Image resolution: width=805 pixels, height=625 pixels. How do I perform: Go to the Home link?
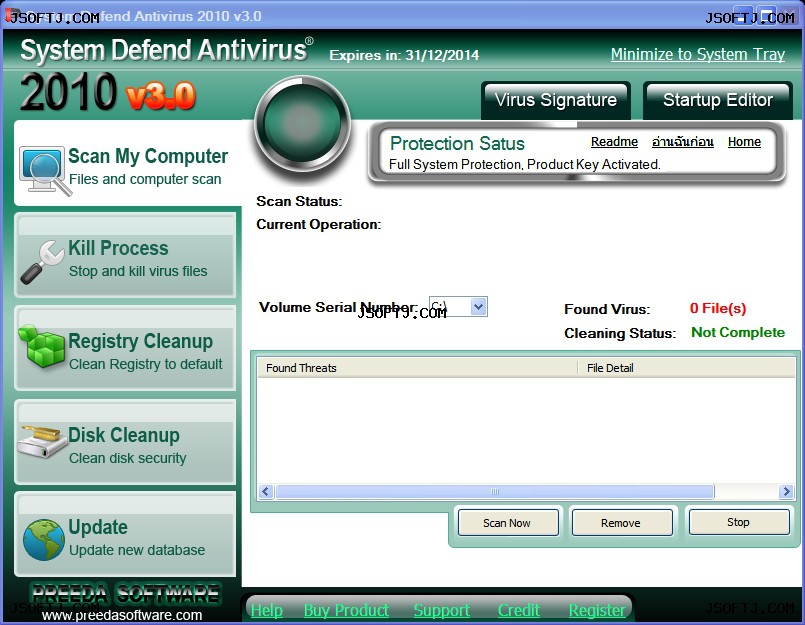point(744,141)
